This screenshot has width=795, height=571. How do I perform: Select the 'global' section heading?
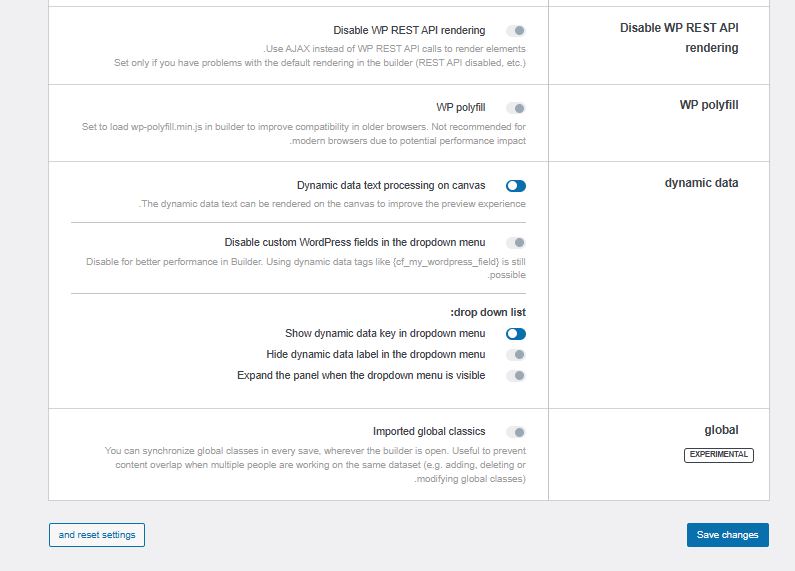[721, 430]
